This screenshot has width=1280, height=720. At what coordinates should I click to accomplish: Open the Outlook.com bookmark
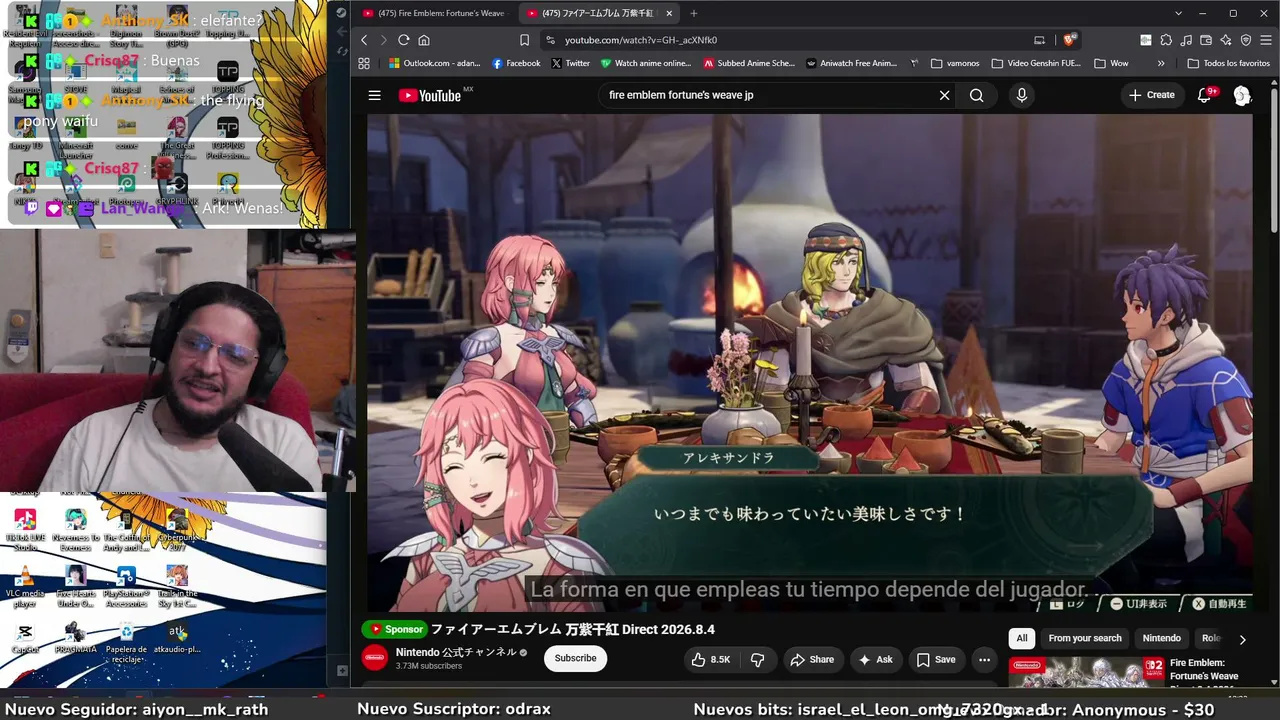coord(434,63)
